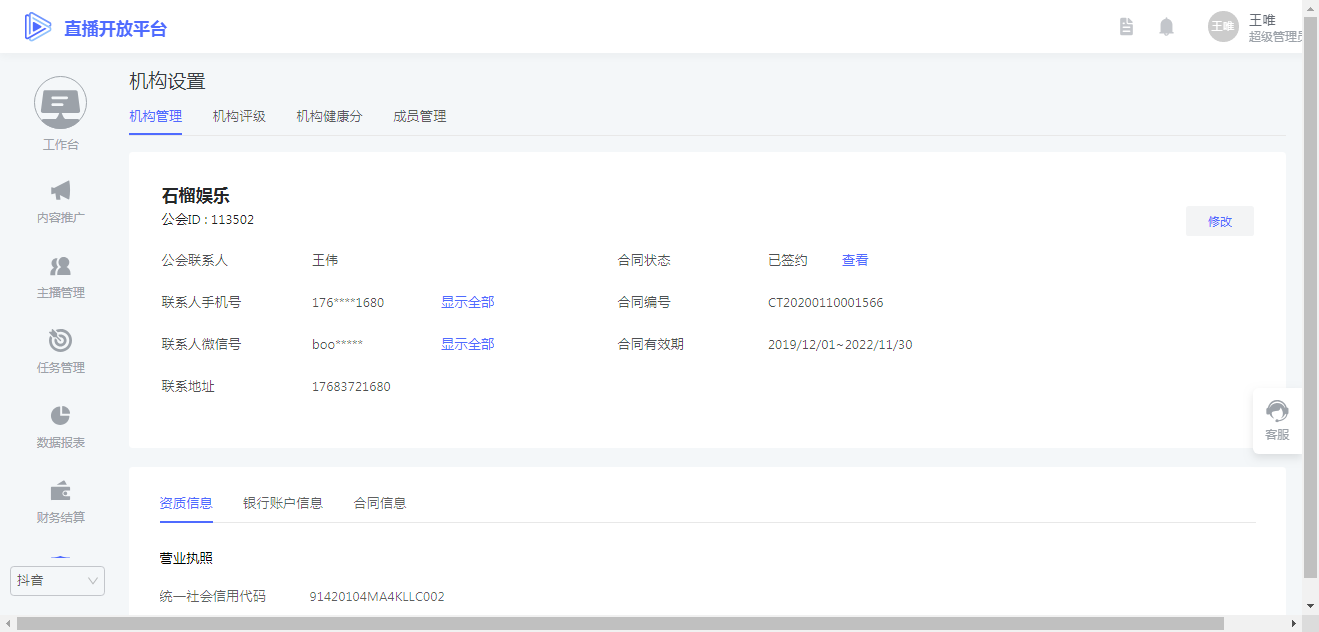The height and width of the screenshot is (632, 1319).
Task: Select the 内容推广 promotion section
Action: (60, 203)
